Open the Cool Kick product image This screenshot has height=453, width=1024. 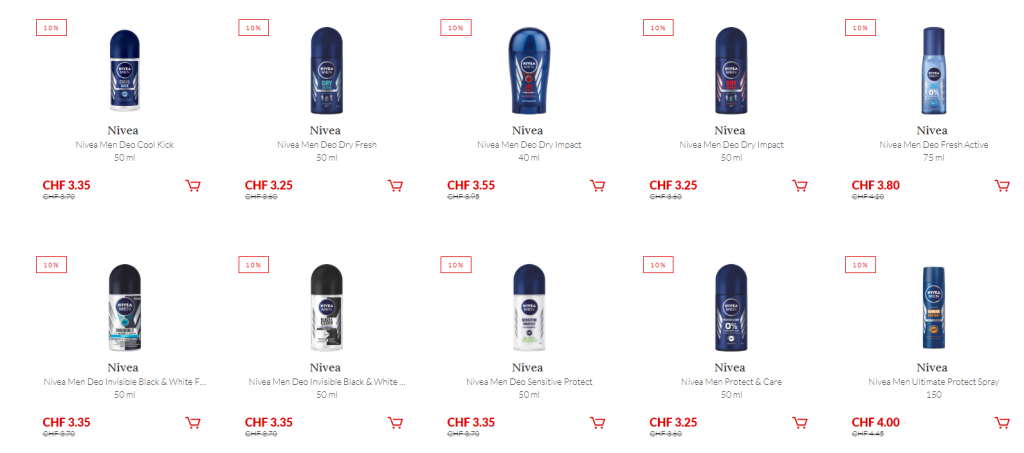[x=124, y=70]
